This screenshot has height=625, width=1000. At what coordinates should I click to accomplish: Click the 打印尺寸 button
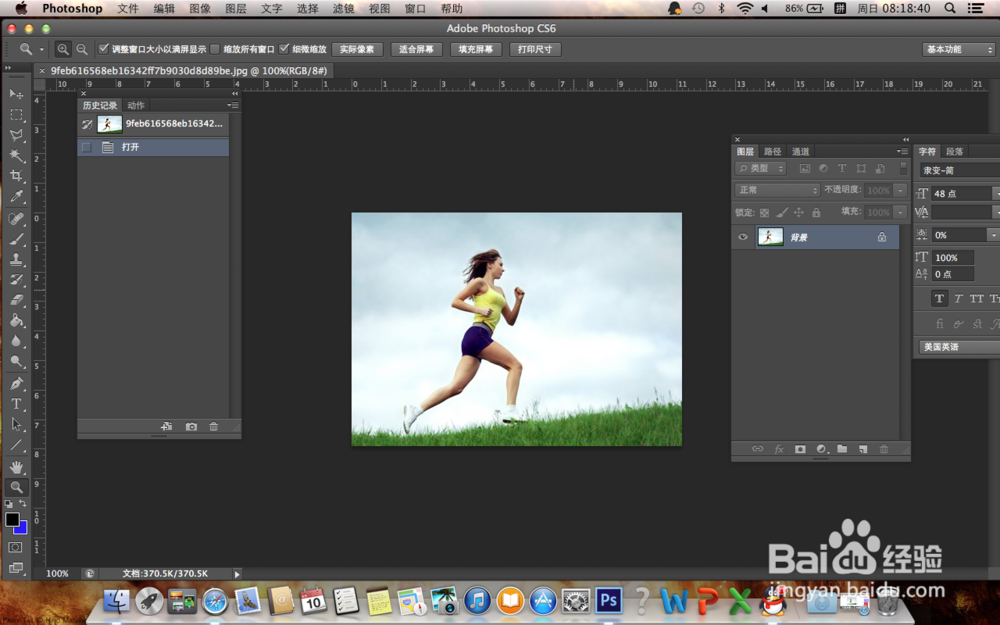point(535,49)
